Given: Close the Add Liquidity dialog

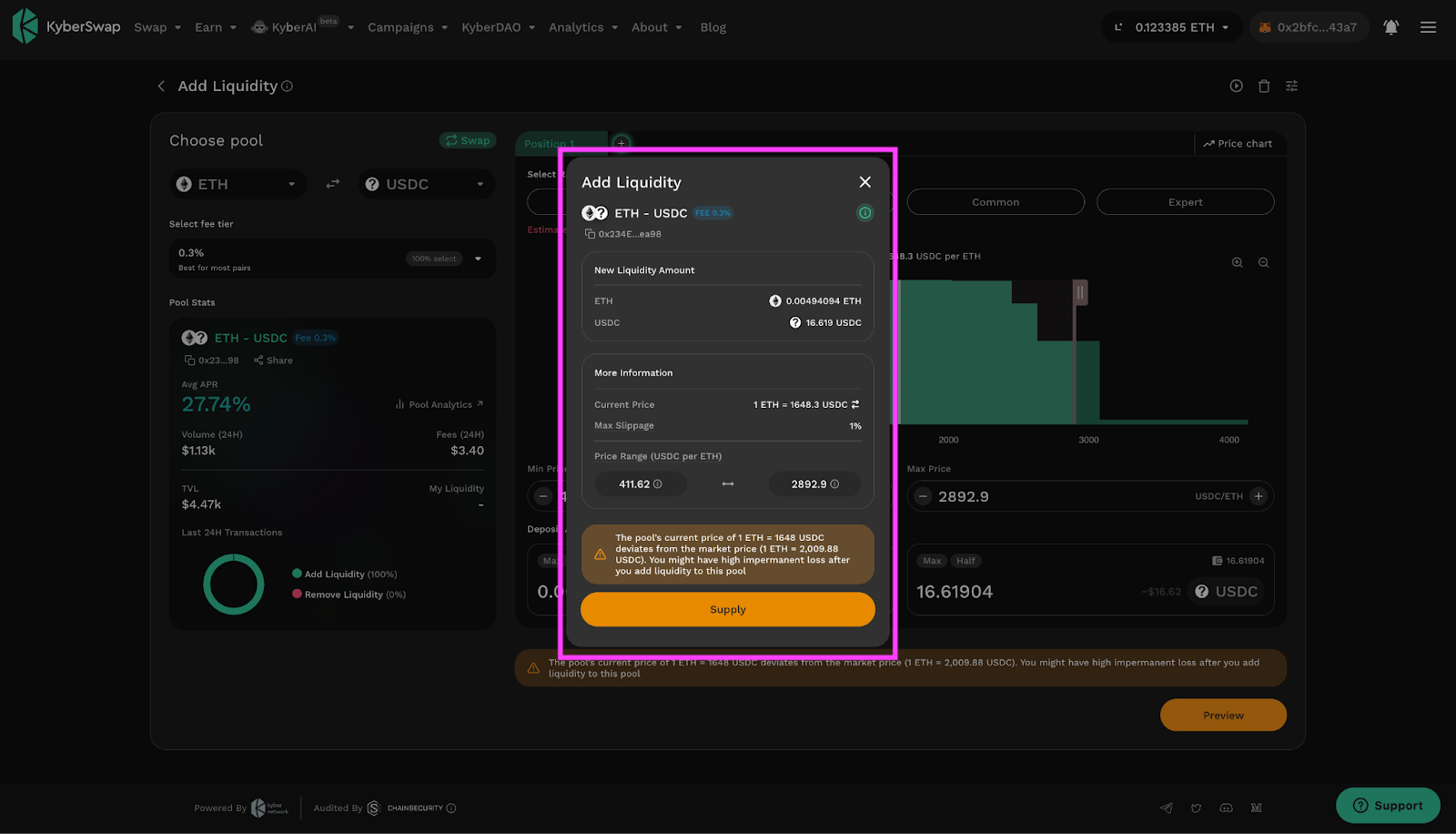Looking at the screenshot, I should [x=865, y=182].
